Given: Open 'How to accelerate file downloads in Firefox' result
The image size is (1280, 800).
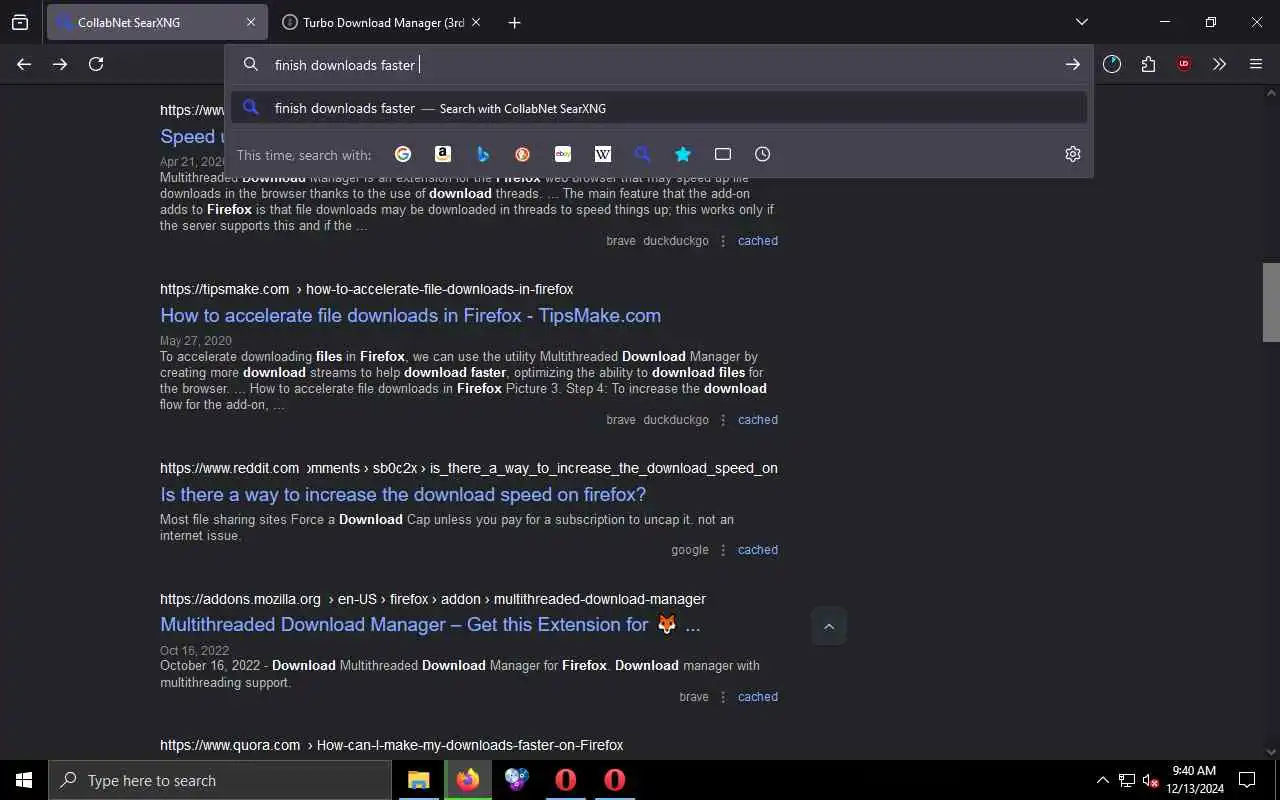Looking at the screenshot, I should 410,315.
